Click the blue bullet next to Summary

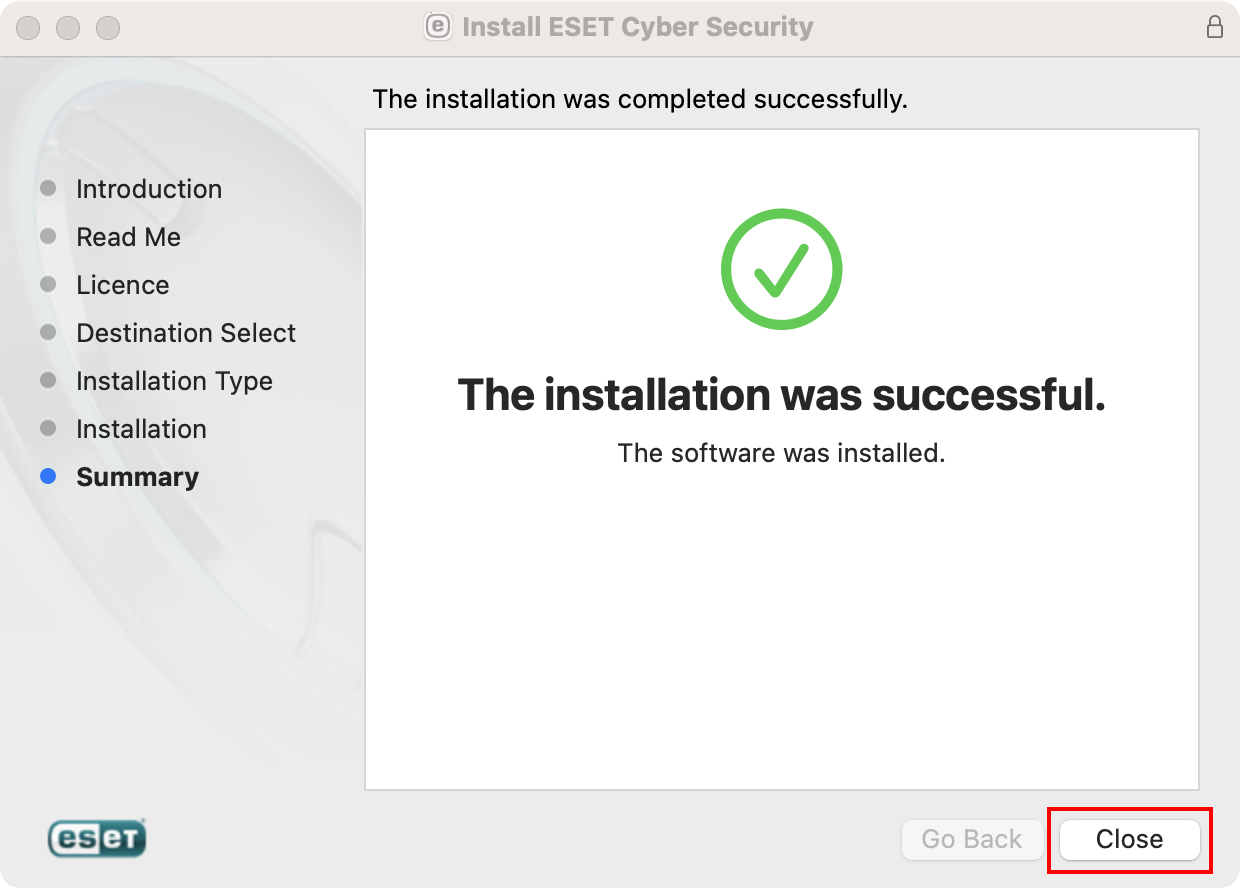(48, 477)
